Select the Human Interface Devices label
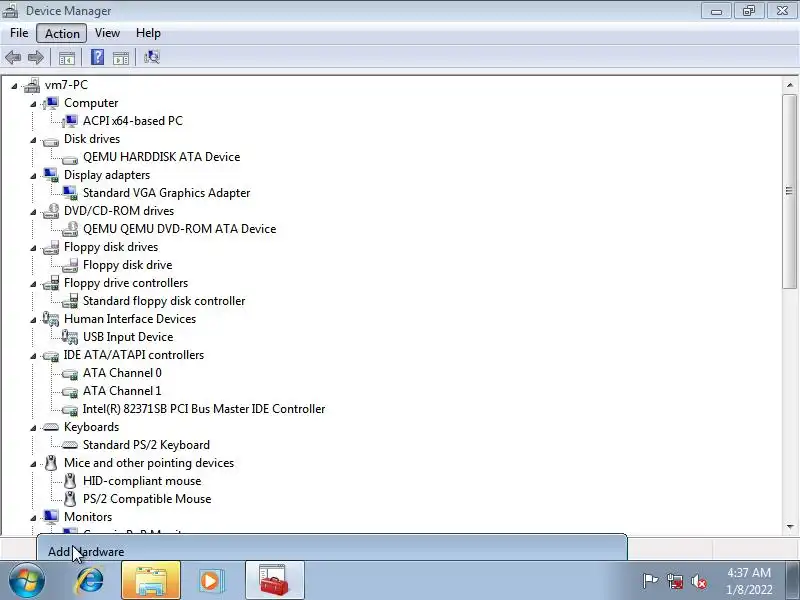The image size is (800, 600). tap(130, 319)
